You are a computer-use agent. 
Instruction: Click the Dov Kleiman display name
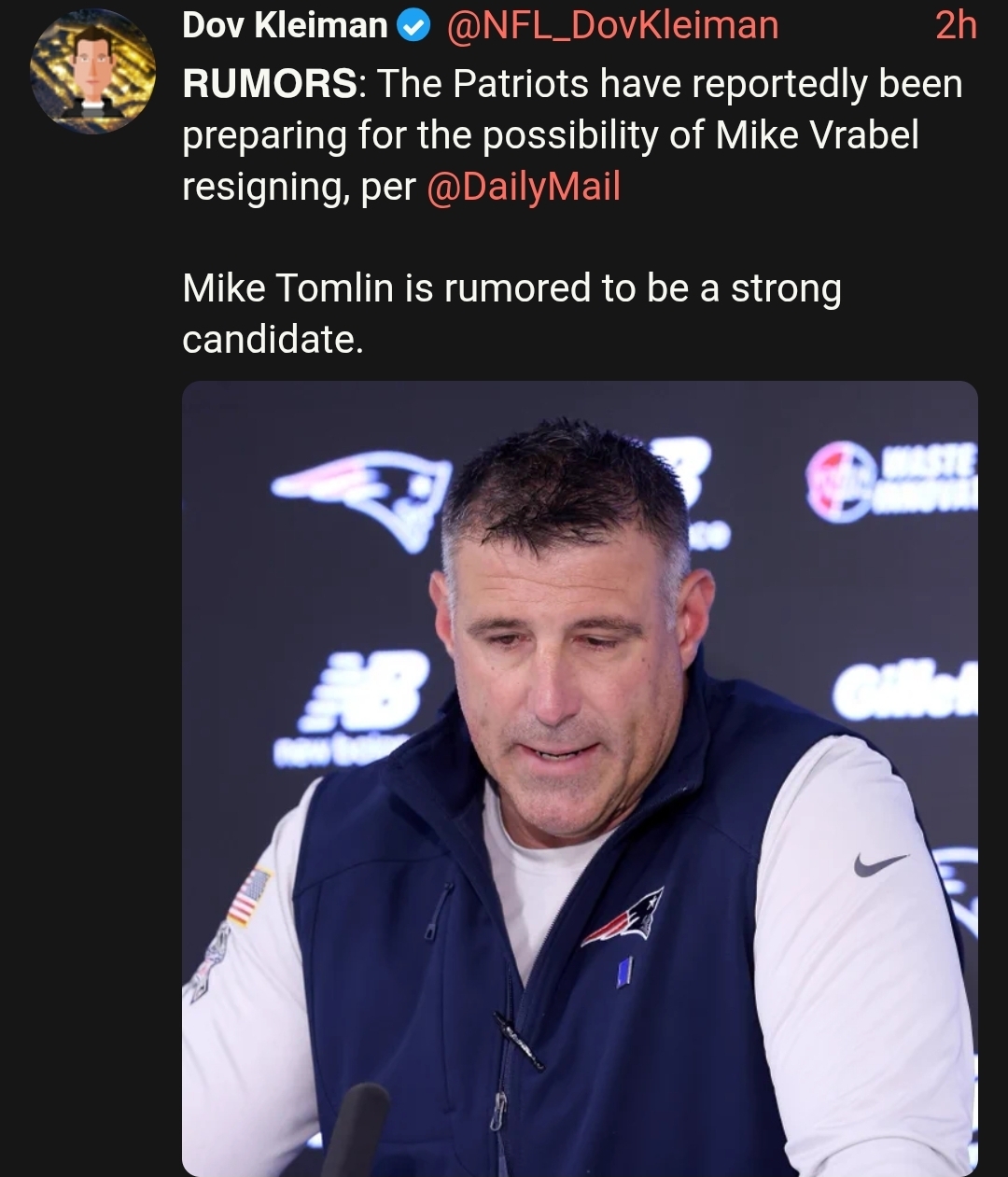coord(285,26)
